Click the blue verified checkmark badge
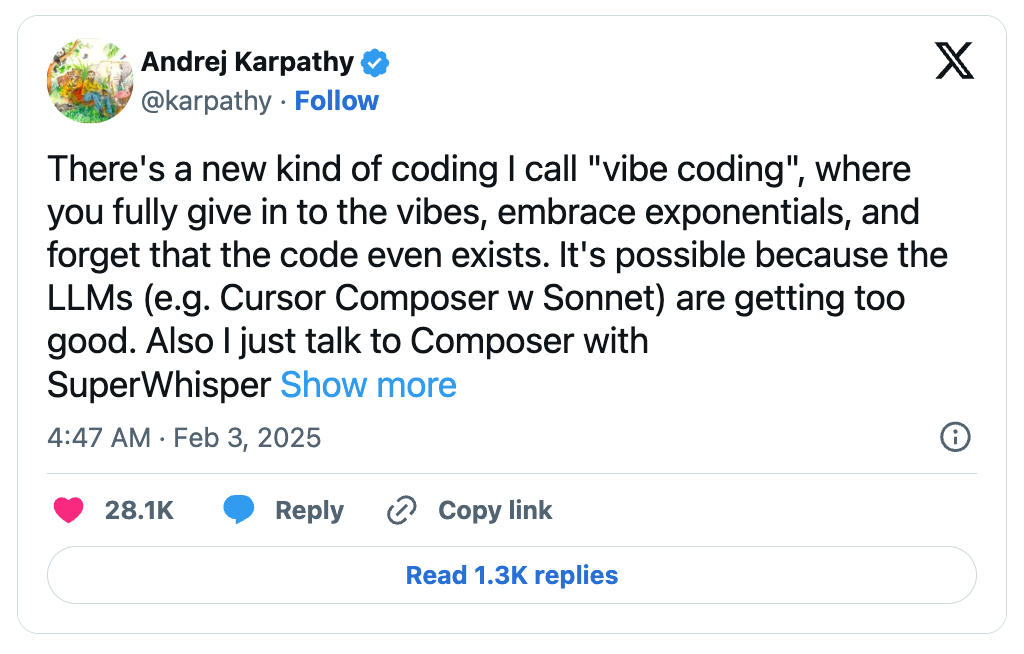 (x=375, y=63)
